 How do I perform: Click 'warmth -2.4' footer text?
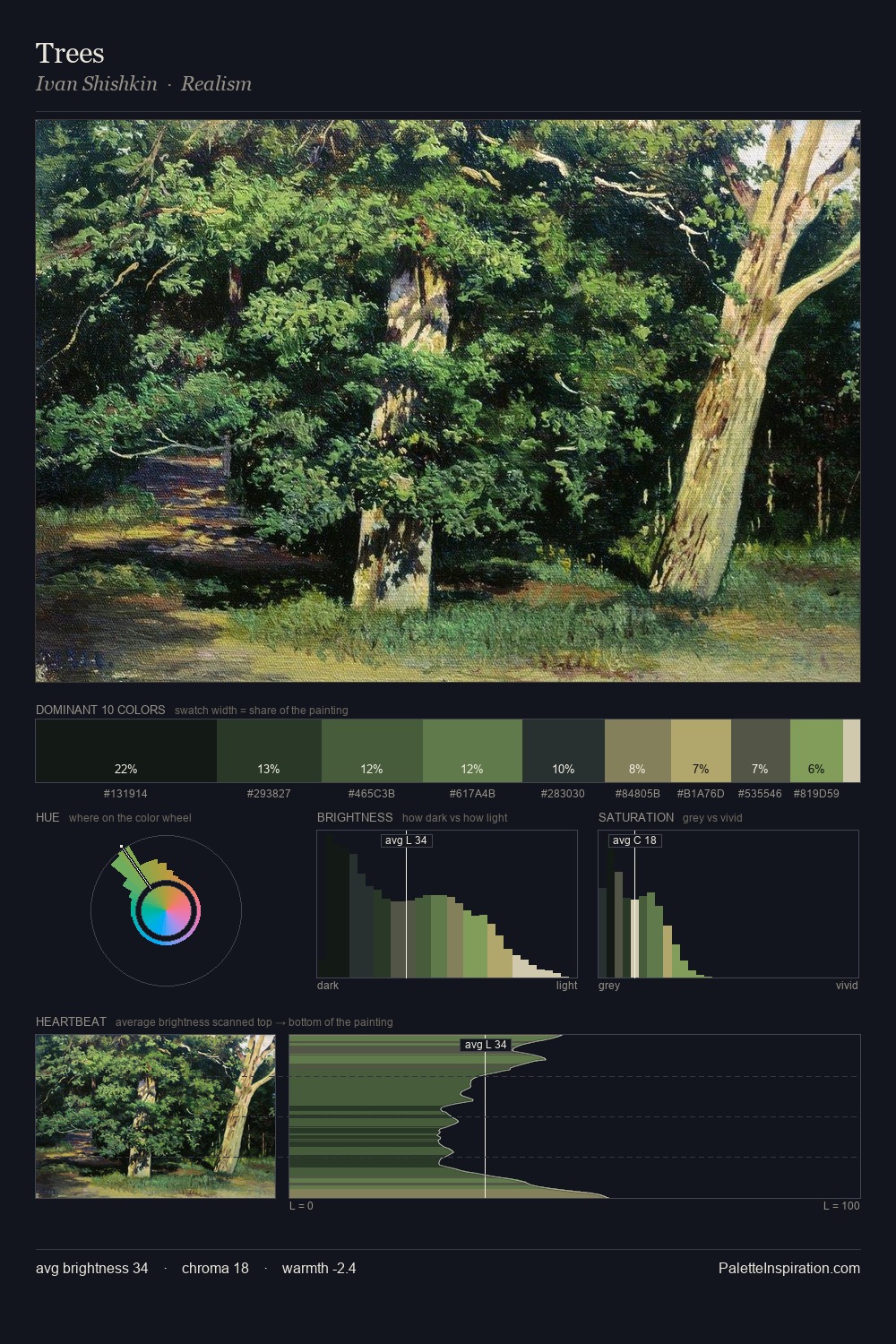(x=319, y=1269)
